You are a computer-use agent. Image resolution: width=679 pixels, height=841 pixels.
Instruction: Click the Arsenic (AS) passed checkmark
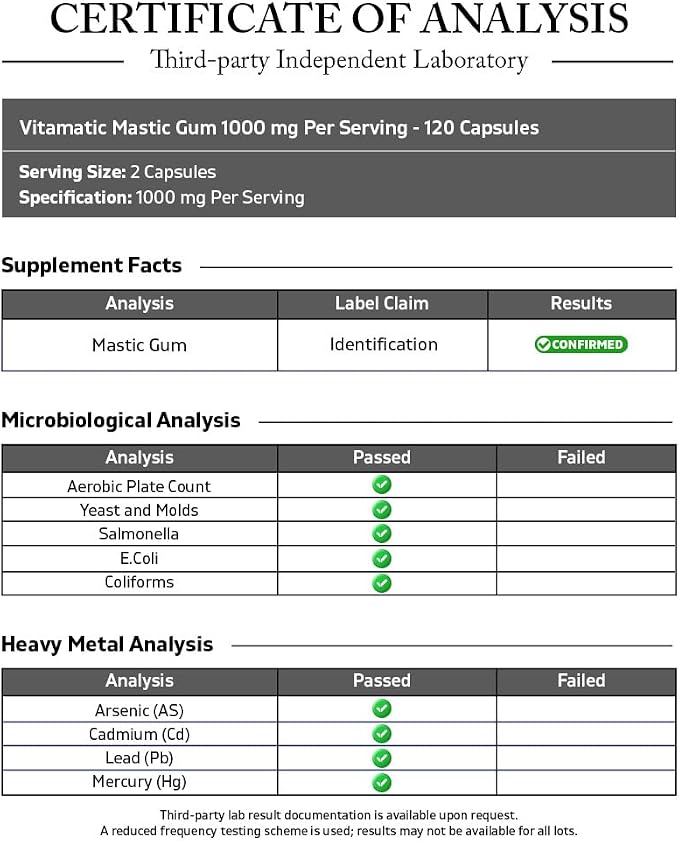pyautogui.click(x=382, y=709)
